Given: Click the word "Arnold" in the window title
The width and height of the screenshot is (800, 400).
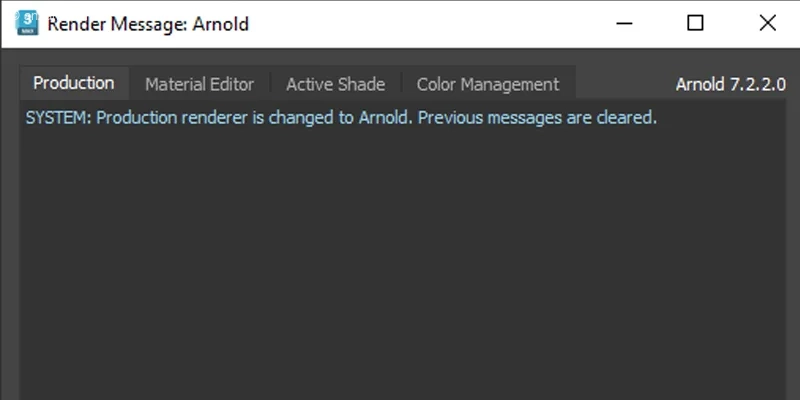Looking at the screenshot, I should pos(219,24).
